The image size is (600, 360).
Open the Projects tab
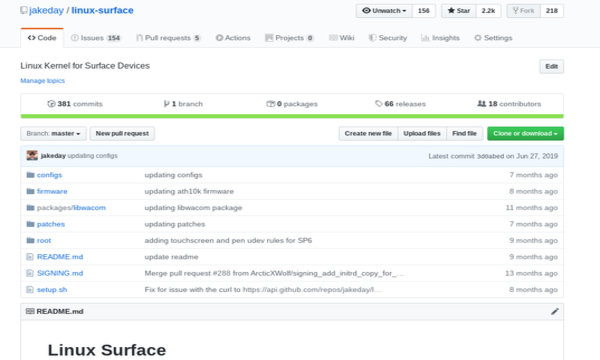(289, 38)
